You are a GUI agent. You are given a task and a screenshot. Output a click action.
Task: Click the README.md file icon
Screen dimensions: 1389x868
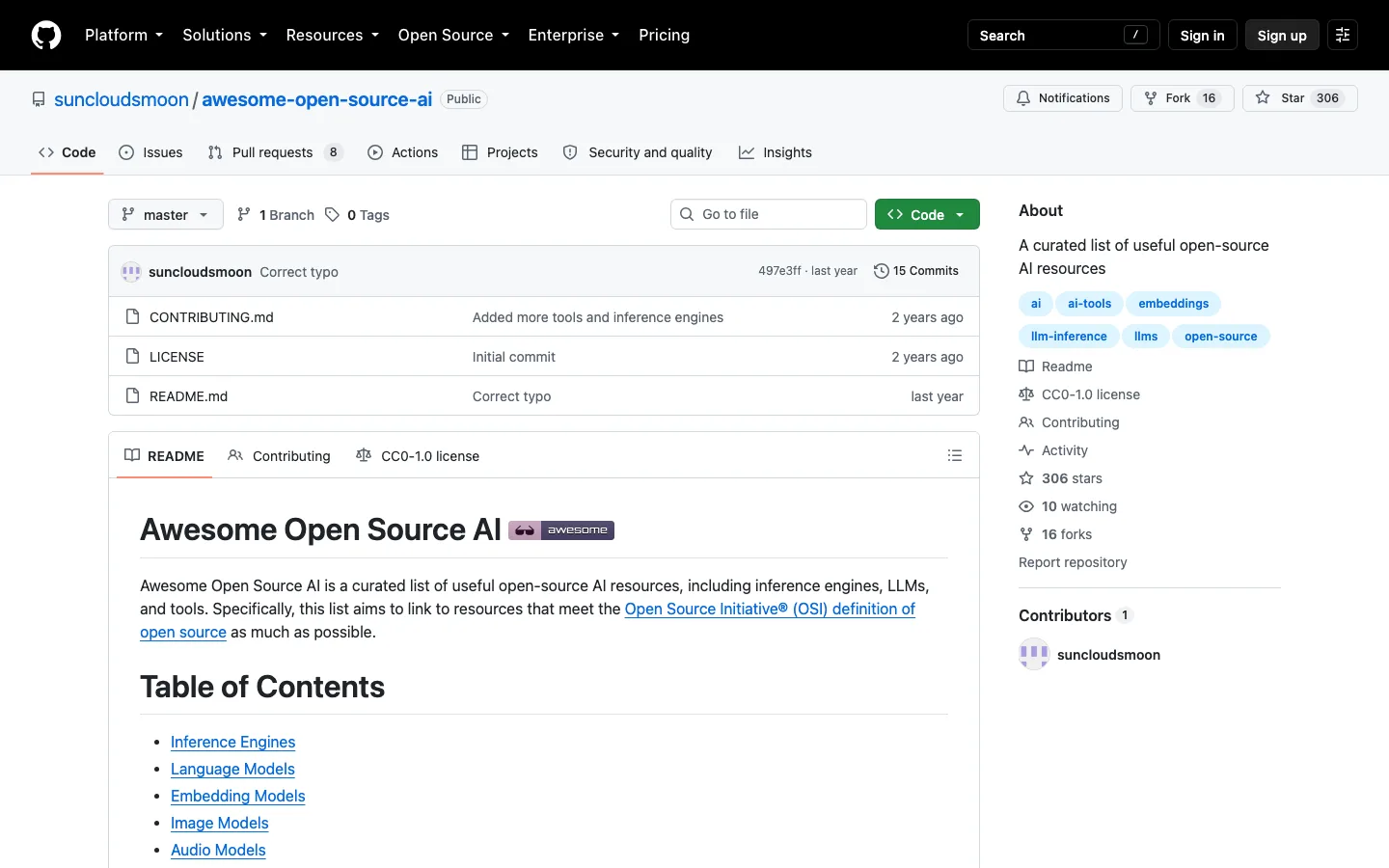point(133,395)
